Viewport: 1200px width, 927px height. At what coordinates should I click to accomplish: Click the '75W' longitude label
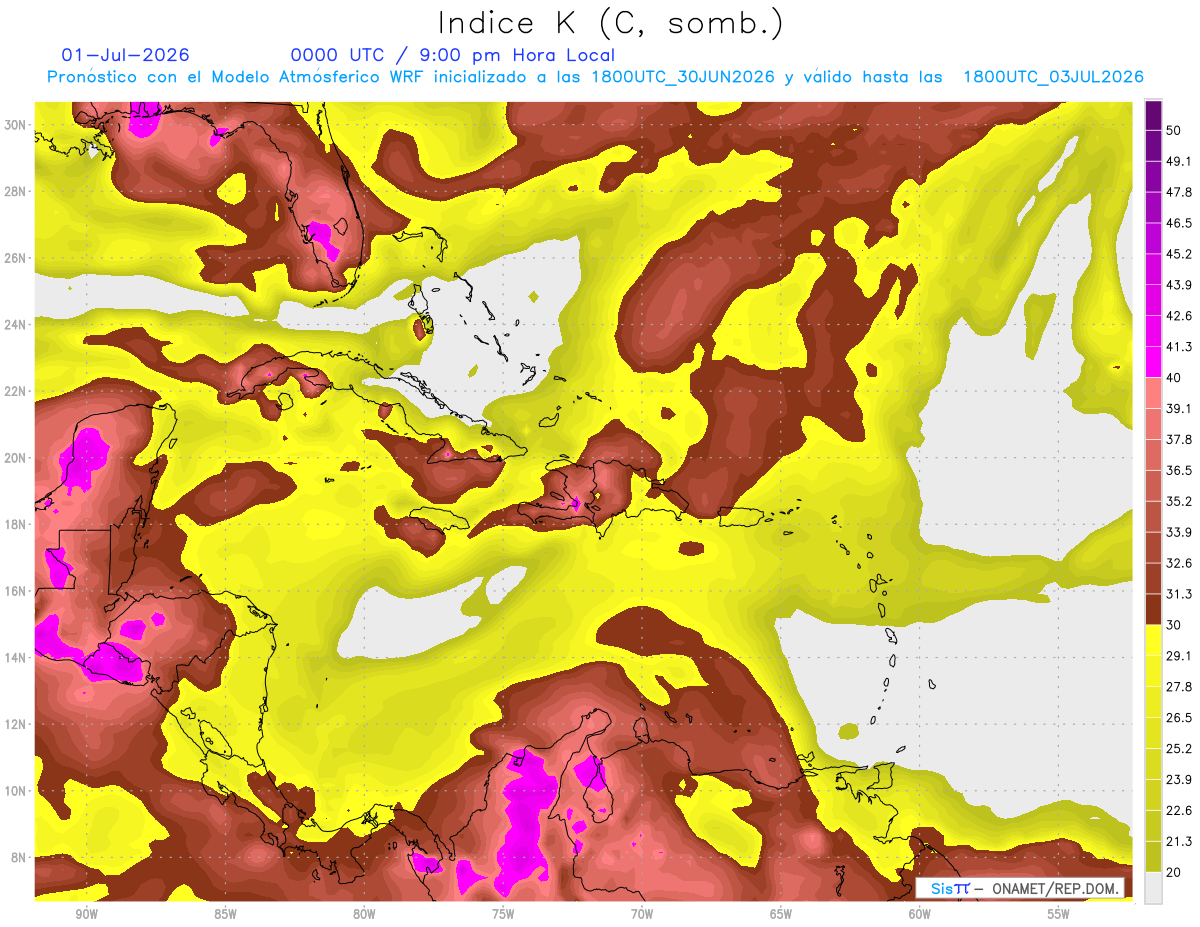tap(503, 914)
